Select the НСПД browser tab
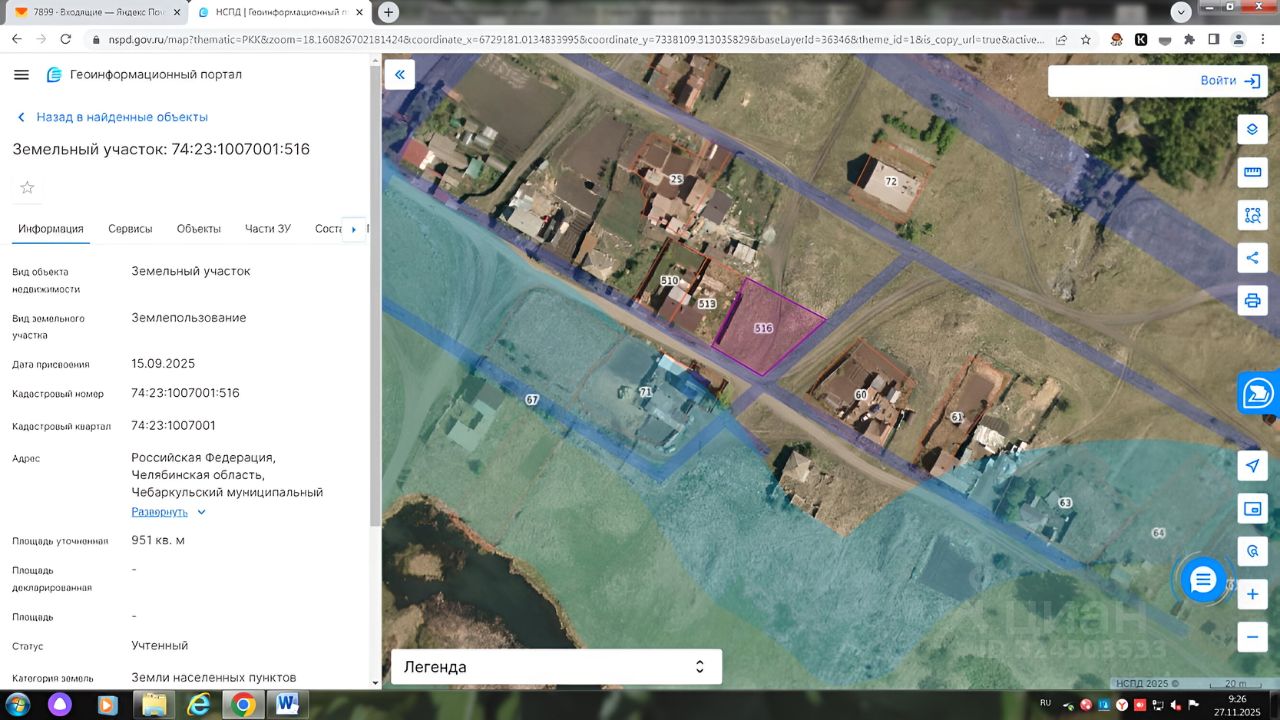The width and height of the screenshot is (1280, 720). (281, 12)
